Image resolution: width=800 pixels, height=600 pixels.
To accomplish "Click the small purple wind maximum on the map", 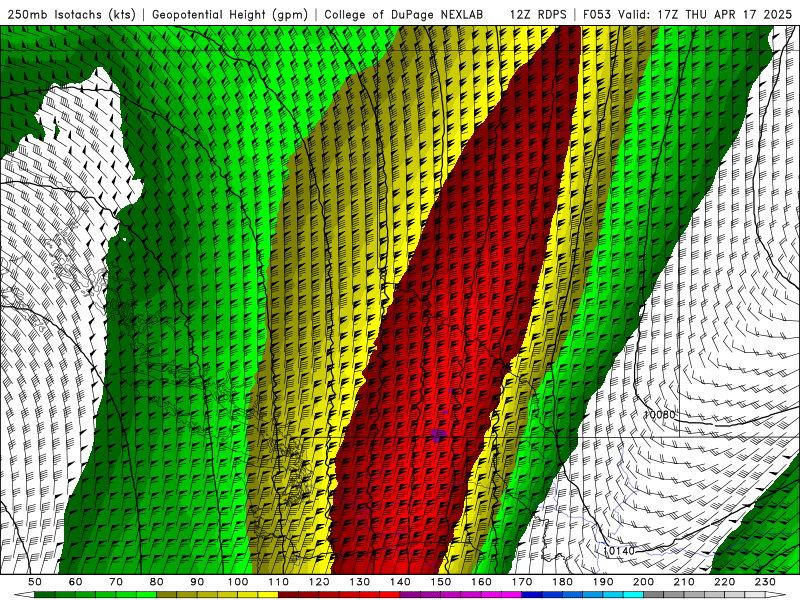I will [x=438, y=435].
